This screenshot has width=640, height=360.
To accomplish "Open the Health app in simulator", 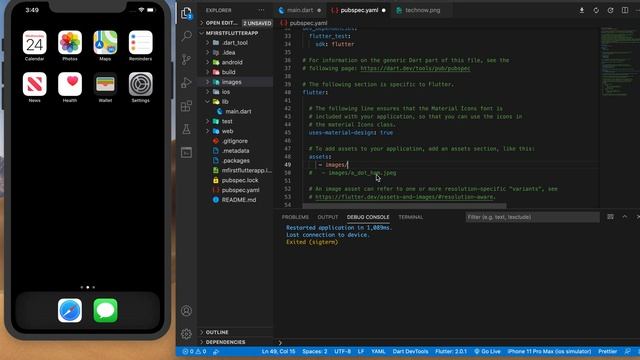I will [70, 84].
